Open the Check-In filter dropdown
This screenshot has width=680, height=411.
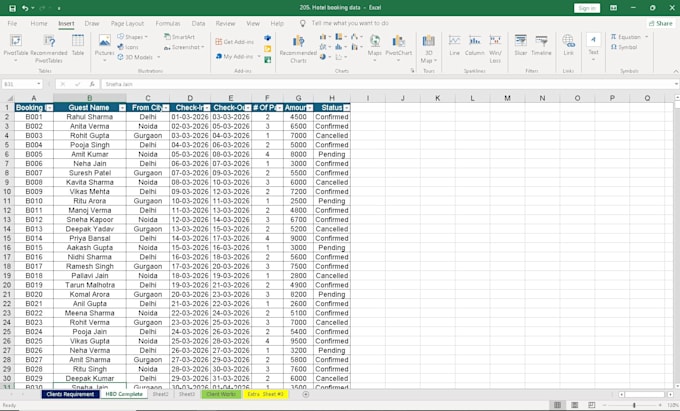(x=207, y=108)
